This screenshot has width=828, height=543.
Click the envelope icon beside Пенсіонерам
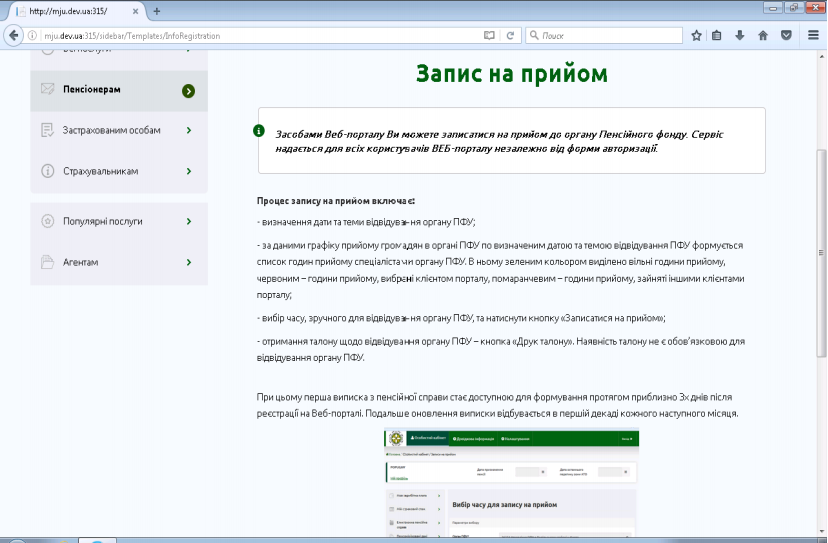(x=48, y=89)
